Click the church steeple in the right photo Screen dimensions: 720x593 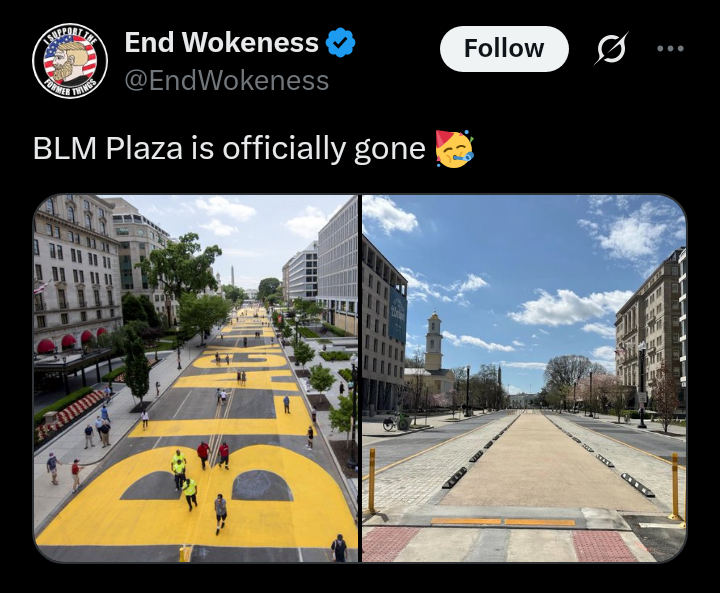pyautogui.click(x=433, y=340)
